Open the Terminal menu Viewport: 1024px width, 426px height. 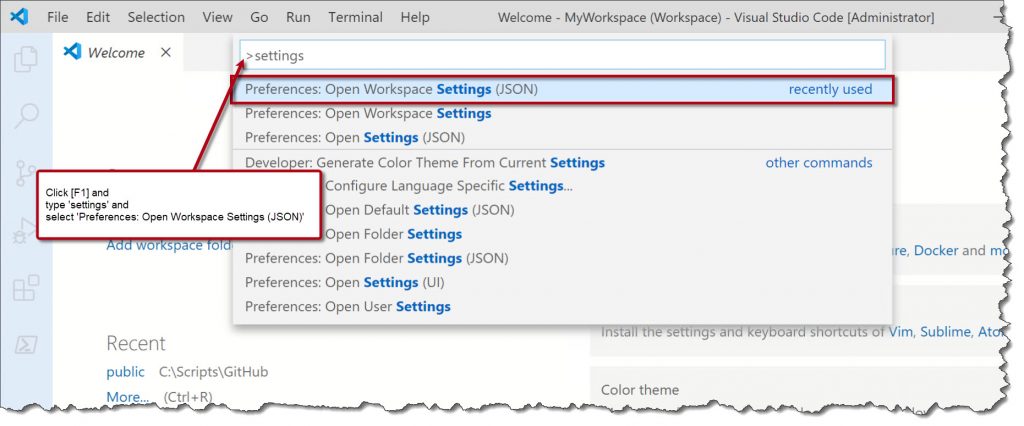[357, 17]
